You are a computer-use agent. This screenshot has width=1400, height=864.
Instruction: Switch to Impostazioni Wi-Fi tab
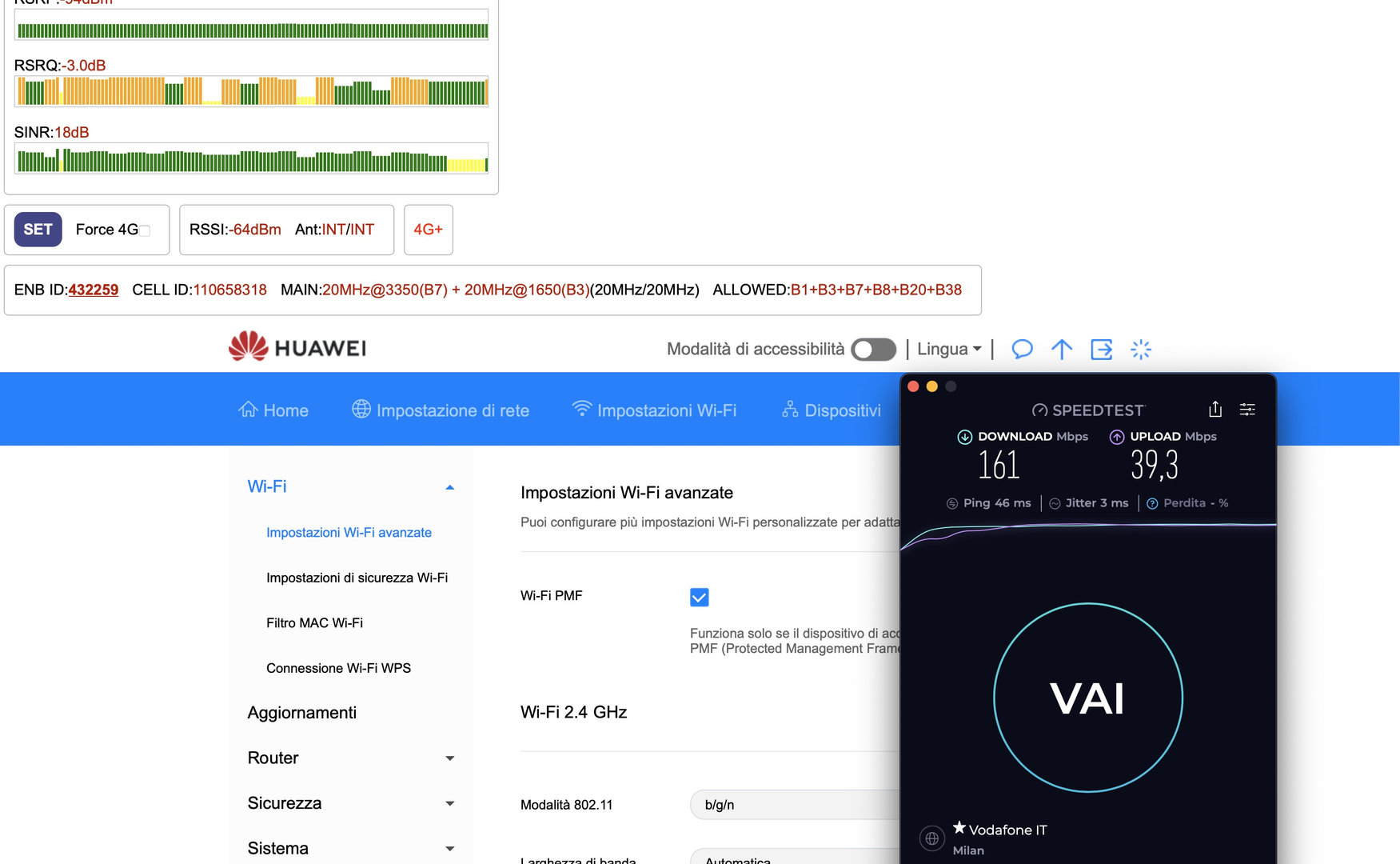point(654,410)
